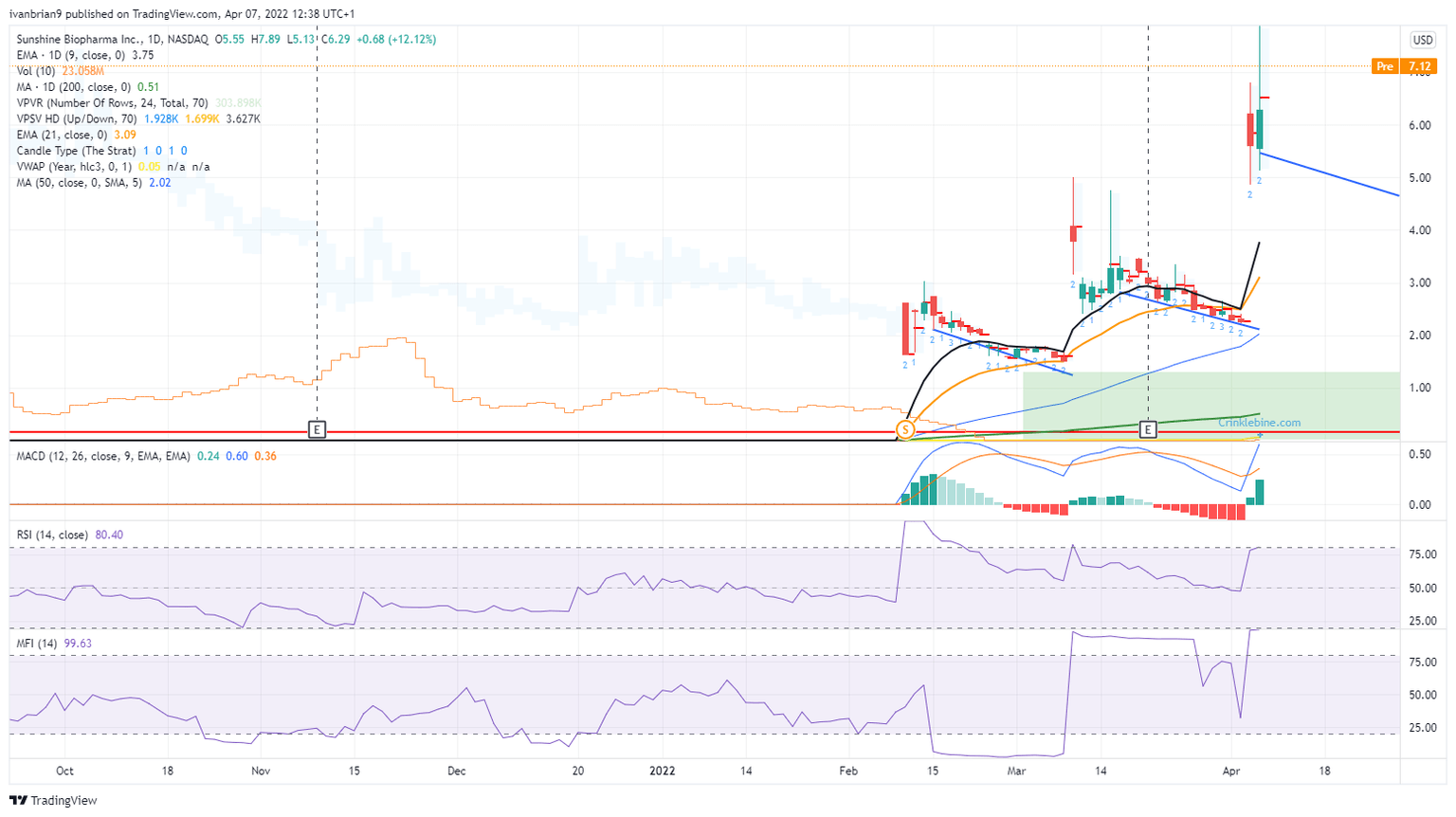This screenshot has width=1456, height=817.
Task: Click the orange Pre 7.12 price label
Action: (1402, 66)
